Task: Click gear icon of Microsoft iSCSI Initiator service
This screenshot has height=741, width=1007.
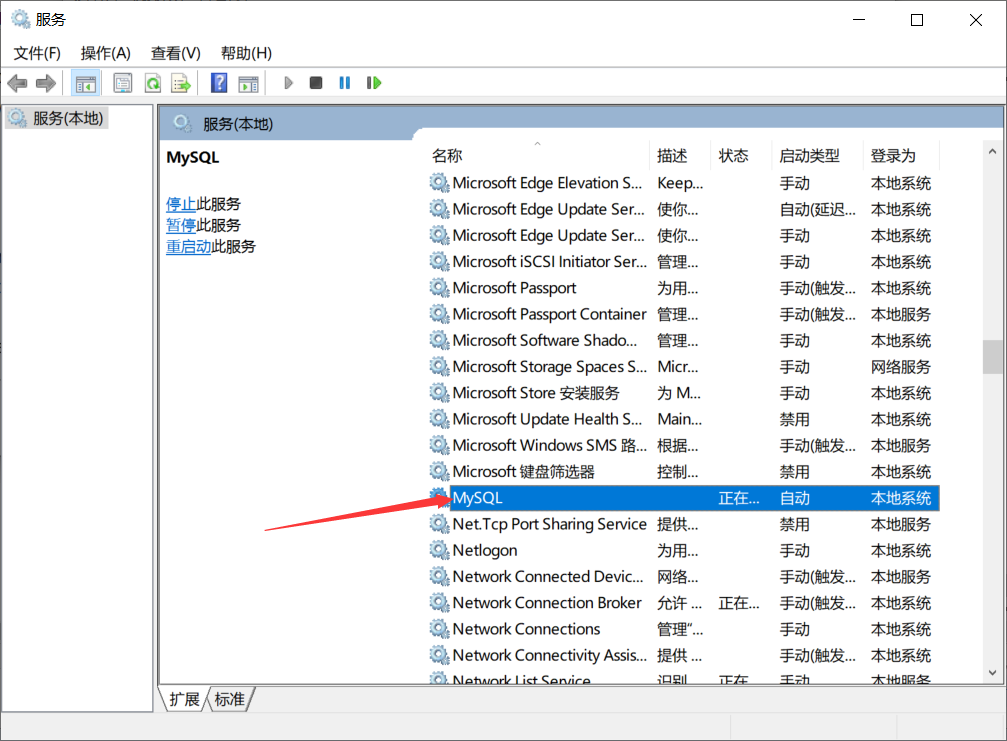Action: [439, 261]
